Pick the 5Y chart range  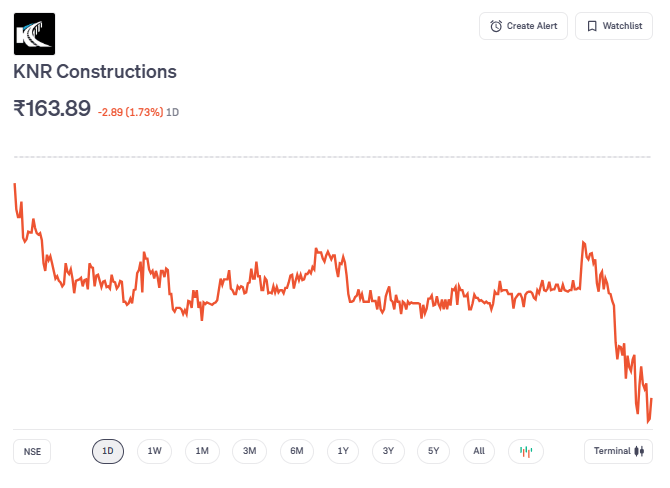click(x=434, y=451)
